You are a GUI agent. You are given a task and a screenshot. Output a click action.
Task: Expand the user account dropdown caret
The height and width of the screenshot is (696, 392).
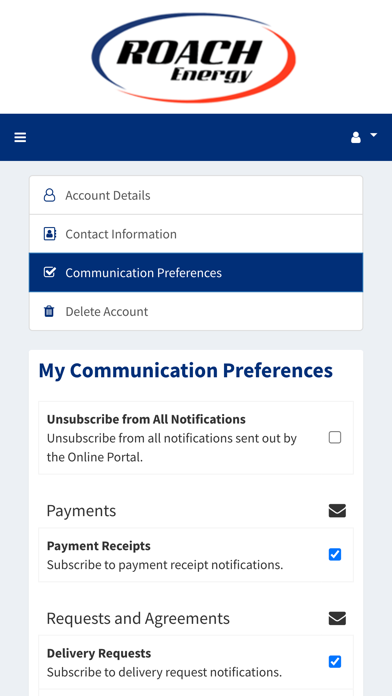coord(373,134)
